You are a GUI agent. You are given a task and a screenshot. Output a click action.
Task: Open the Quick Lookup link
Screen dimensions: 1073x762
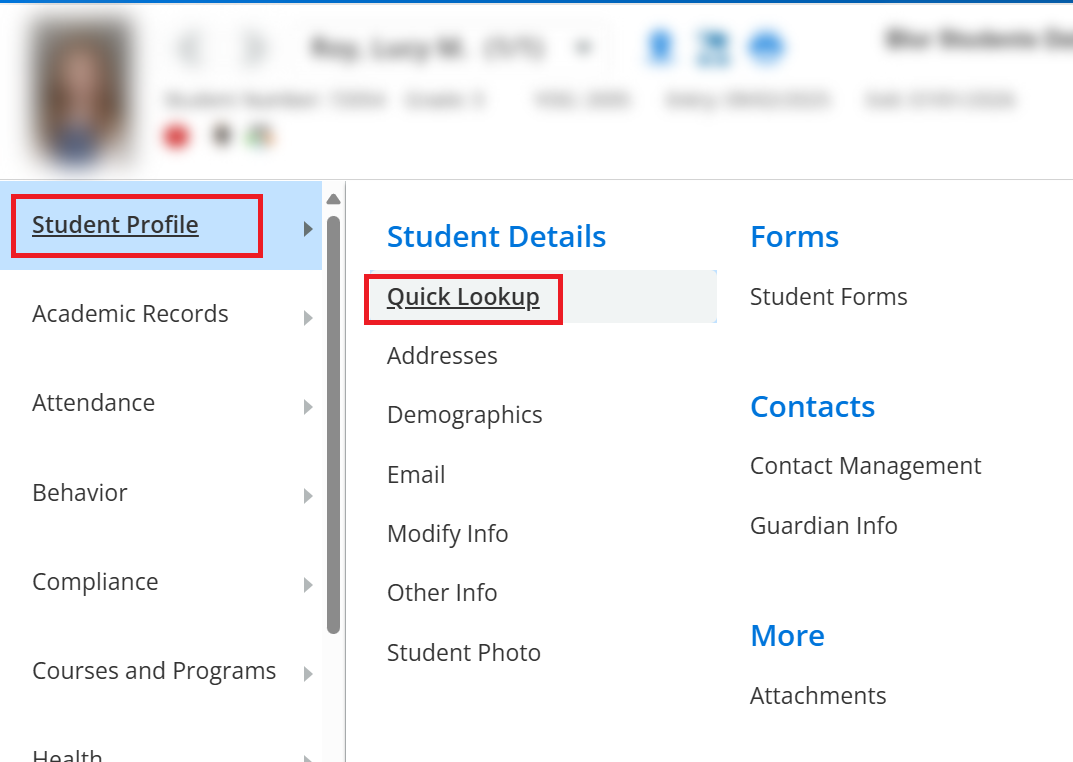coord(463,298)
